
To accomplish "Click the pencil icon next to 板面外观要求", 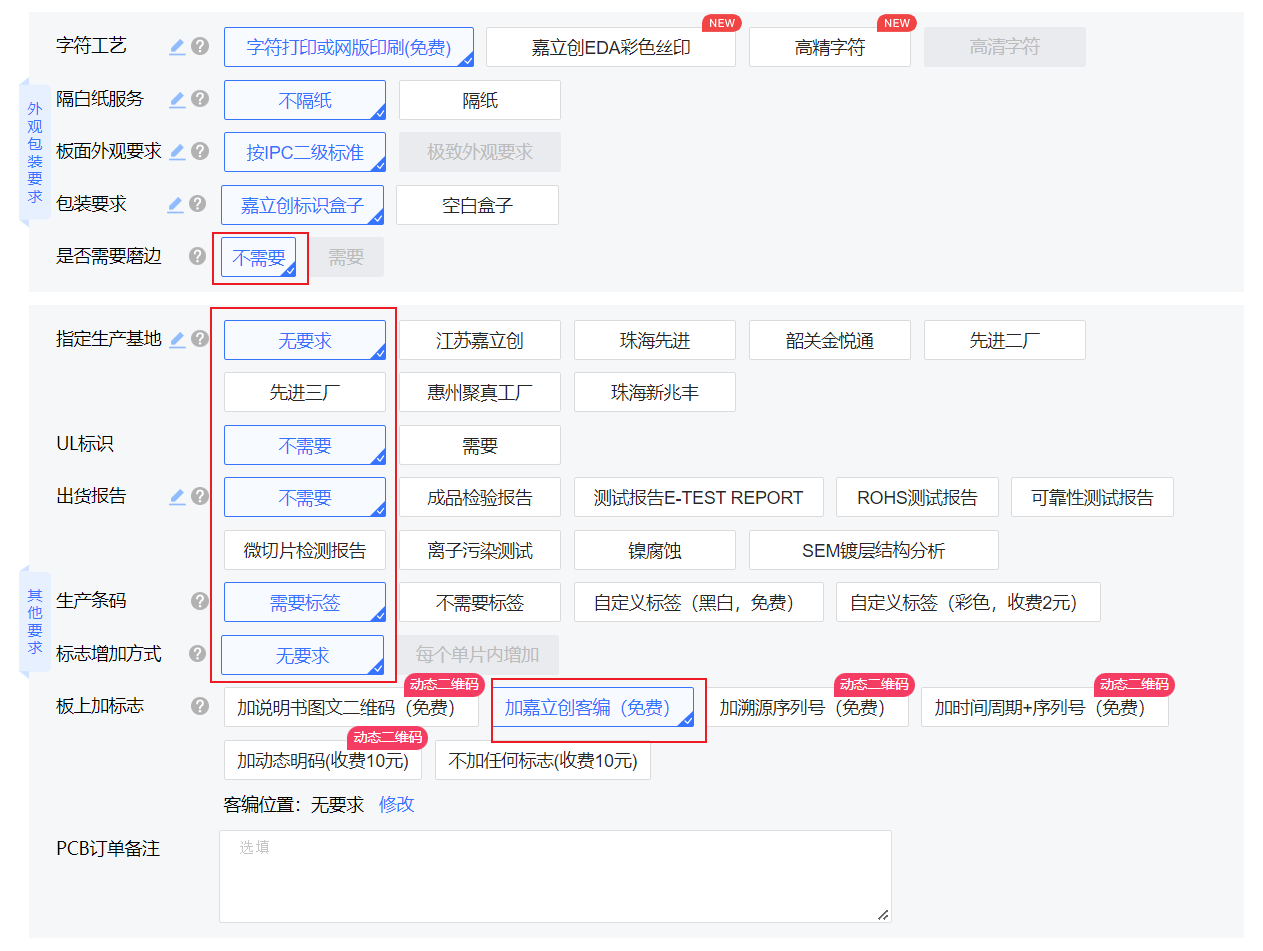I will click(177, 152).
